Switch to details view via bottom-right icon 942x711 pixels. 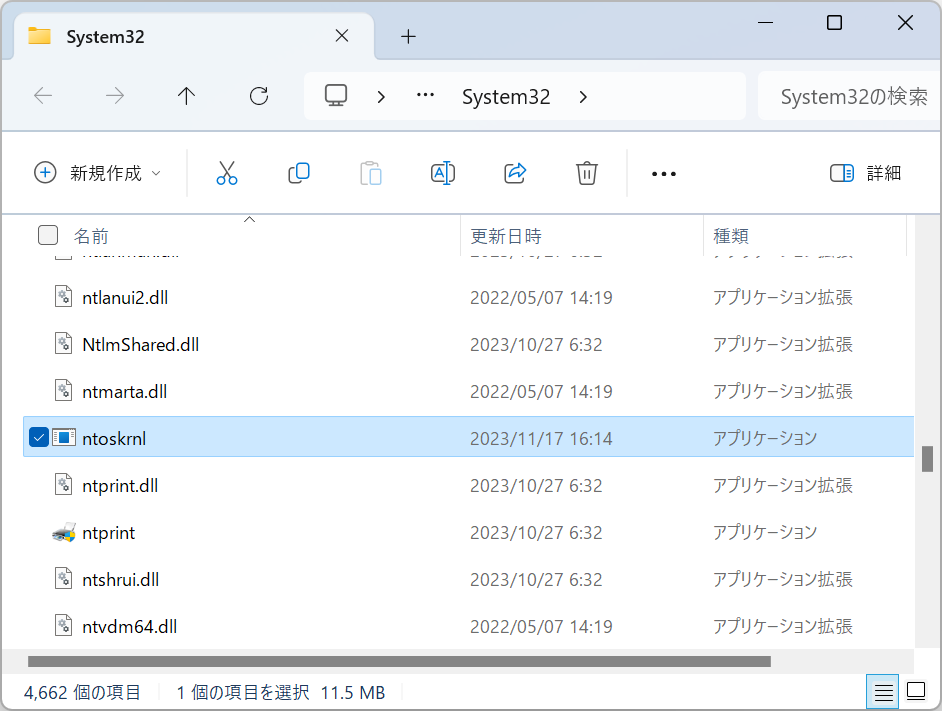883,691
